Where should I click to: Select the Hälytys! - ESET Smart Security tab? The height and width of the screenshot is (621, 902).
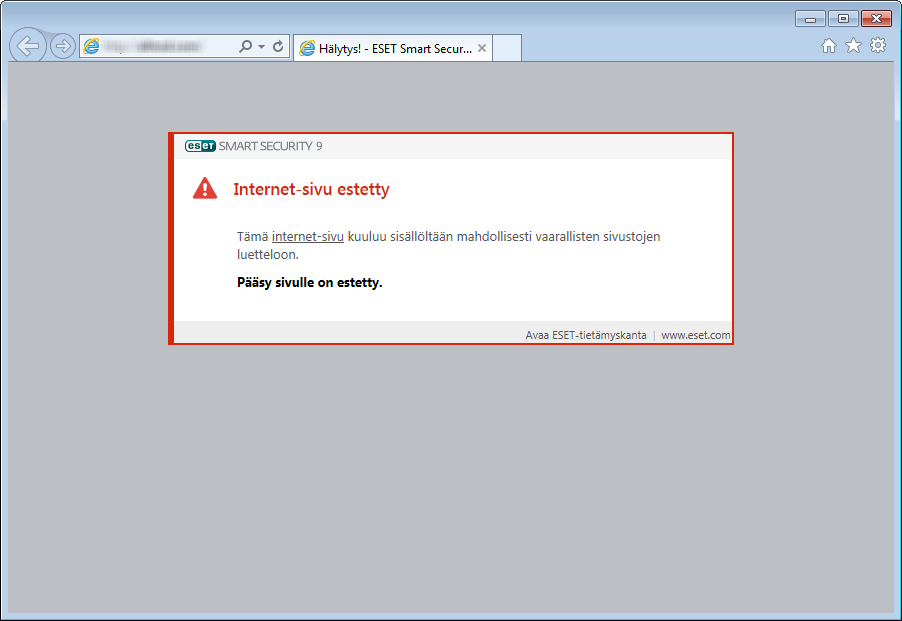click(393, 48)
